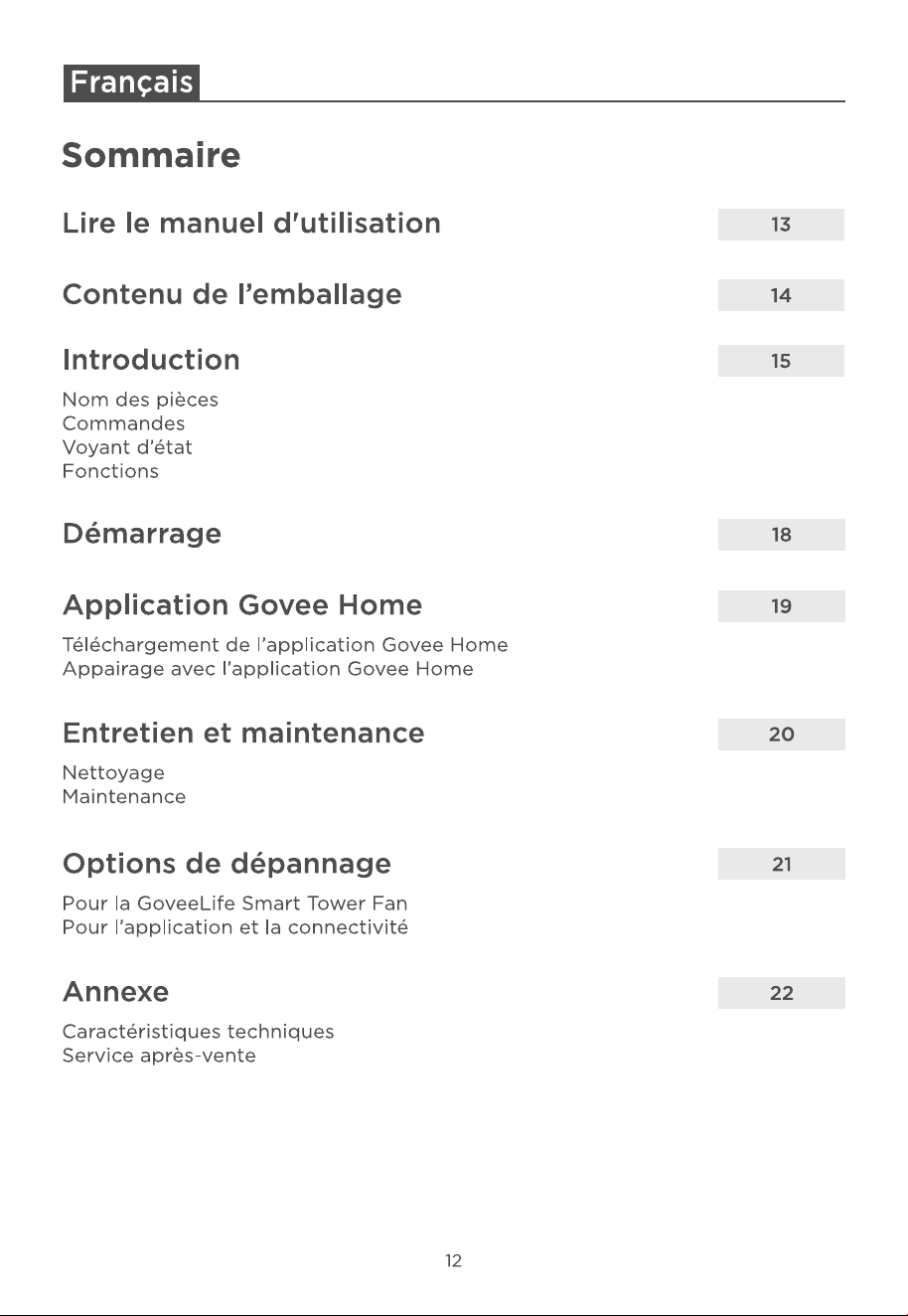Go to the Fonctions subsection
The height and width of the screenshot is (1316, 908).
110,471
